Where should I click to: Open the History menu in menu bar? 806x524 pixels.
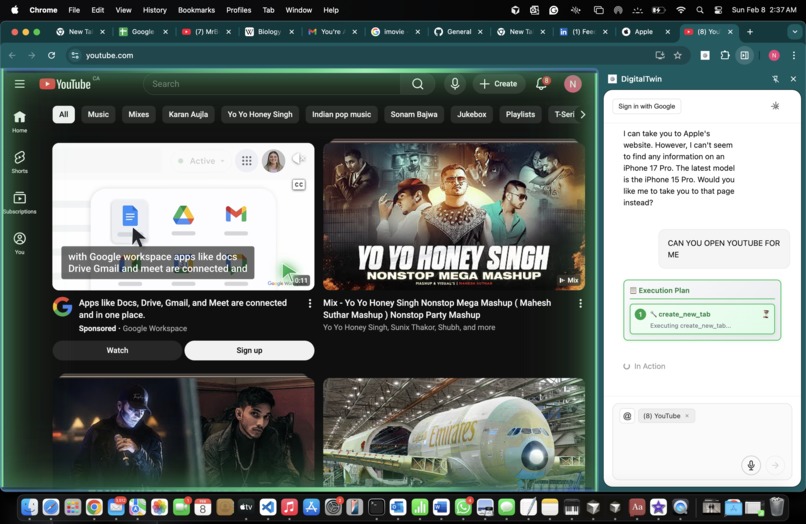pos(154,10)
